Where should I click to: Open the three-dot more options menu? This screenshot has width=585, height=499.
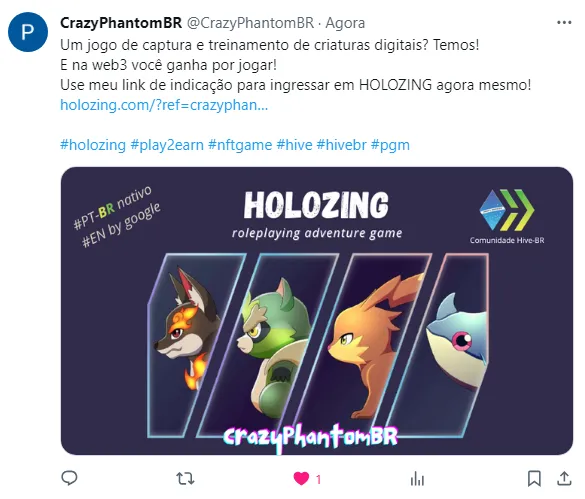pyautogui.click(x=564, y=23)
